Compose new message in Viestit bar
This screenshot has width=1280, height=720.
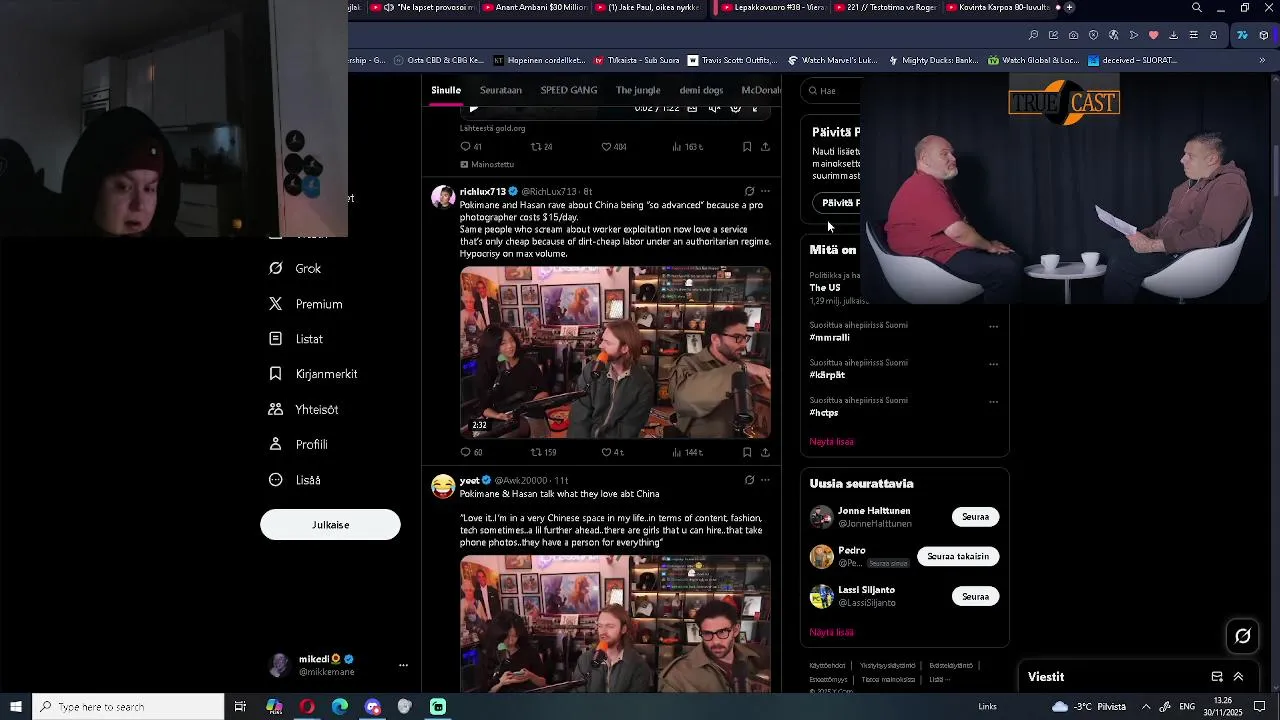[1217, 677]
